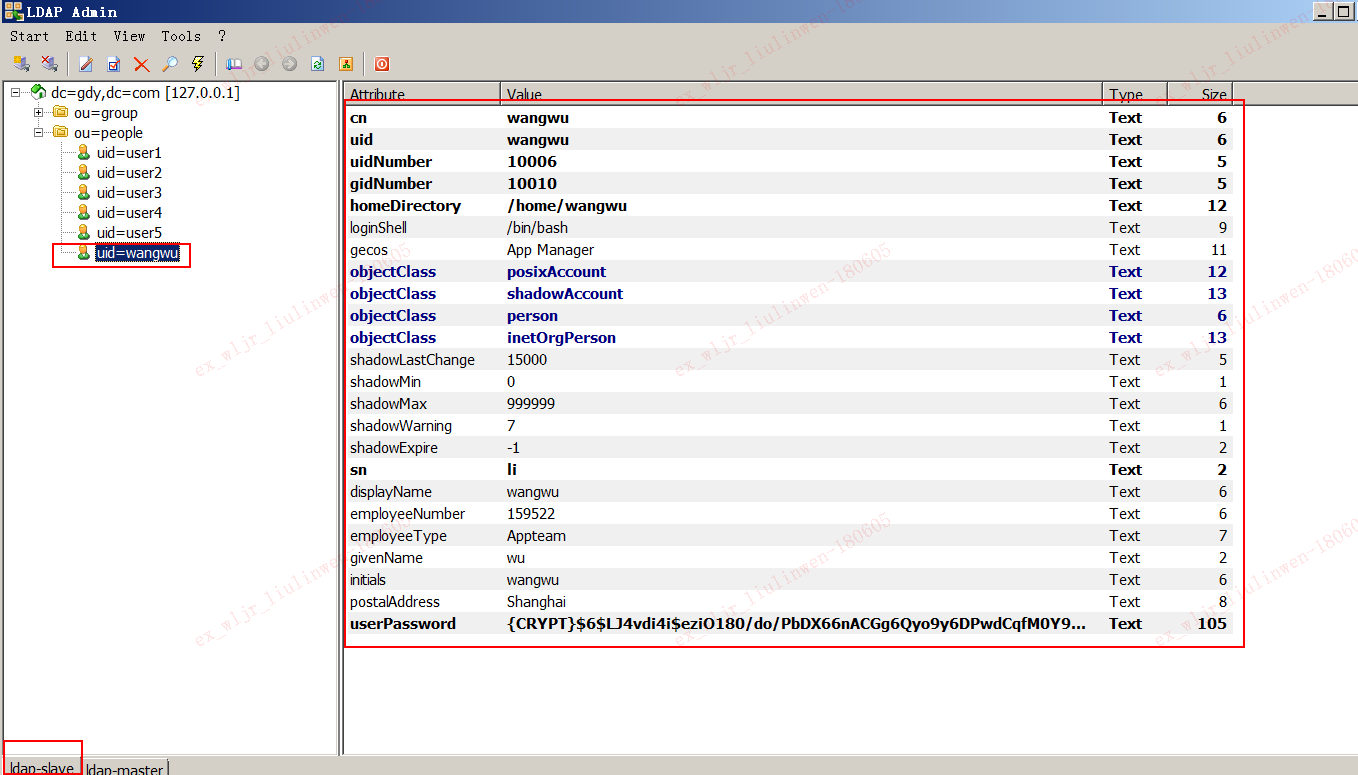Sort by the Attribute column header
Image resolution: width=1358 pixels, height=775 pixels.
tap(422, 94)
